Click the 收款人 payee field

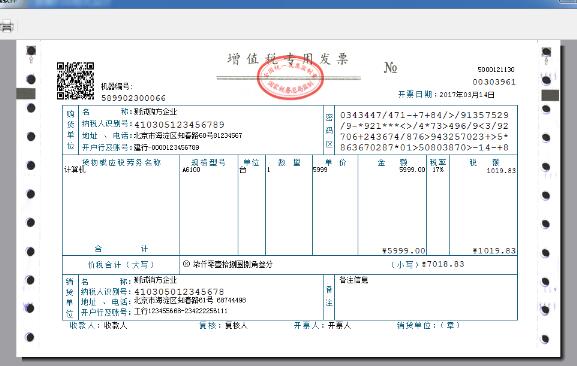click(98, 325)
